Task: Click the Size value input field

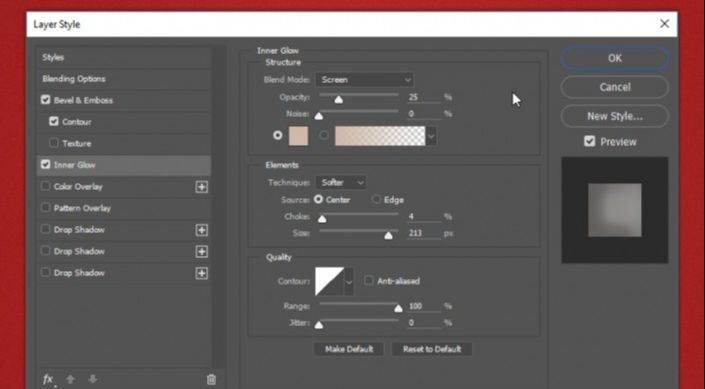Action: point(424,233)
